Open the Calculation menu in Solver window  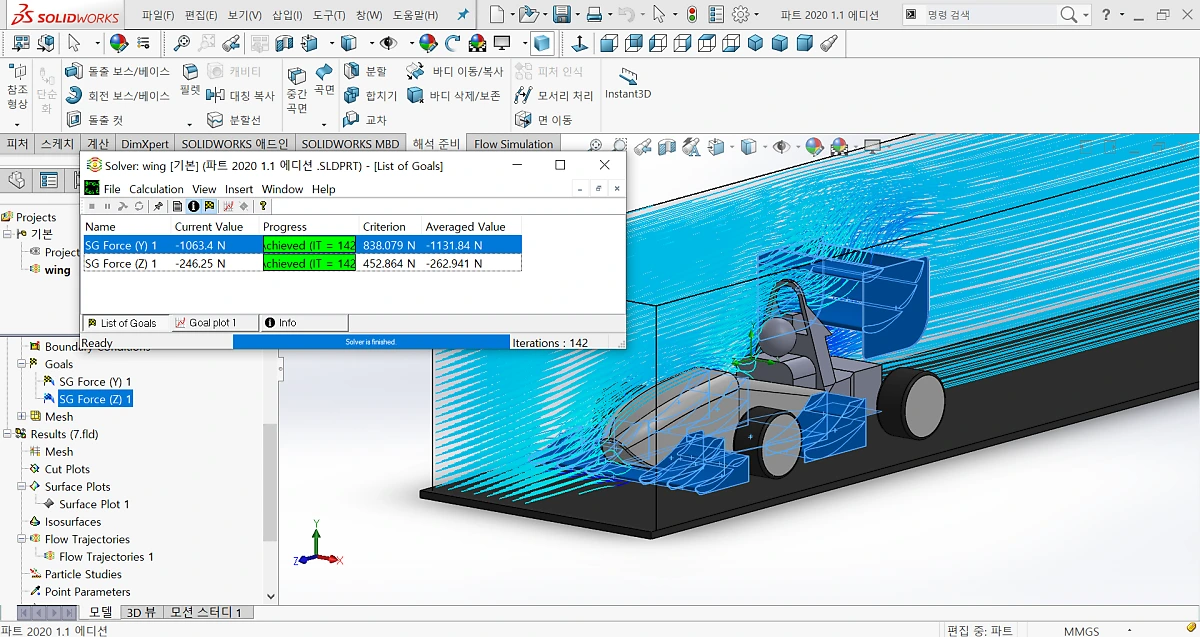pos(156,189)
